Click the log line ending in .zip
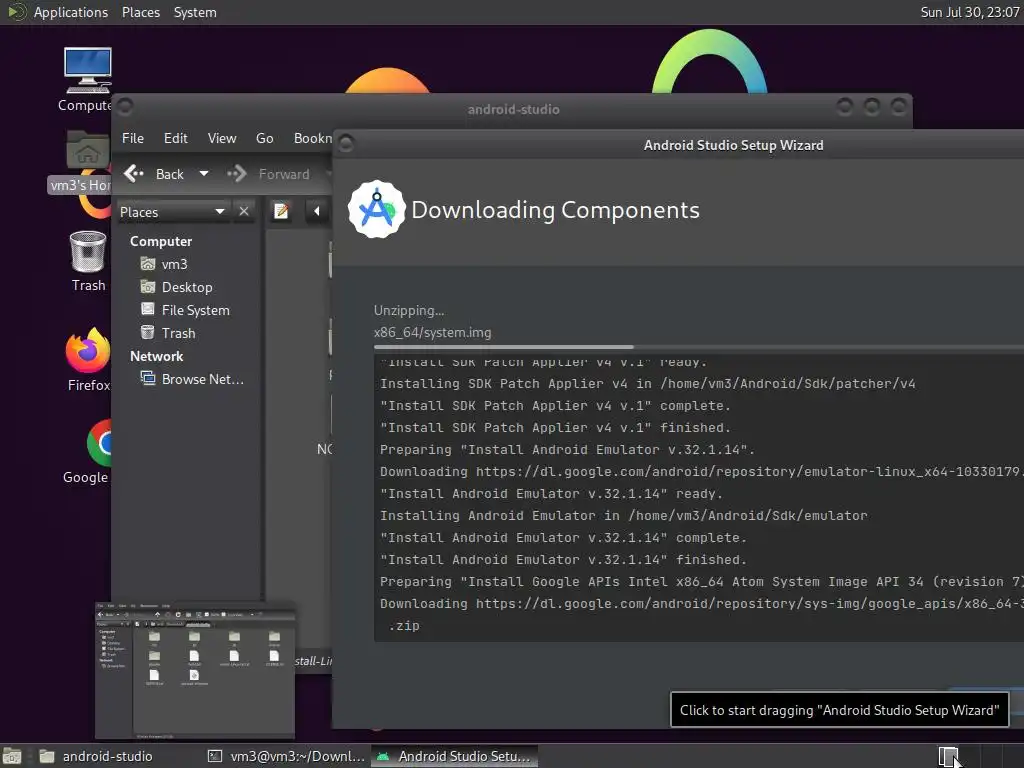Image resolution: width=1024 pixels, height=768 pixels. pyautogui.click(x=404, y=626)
